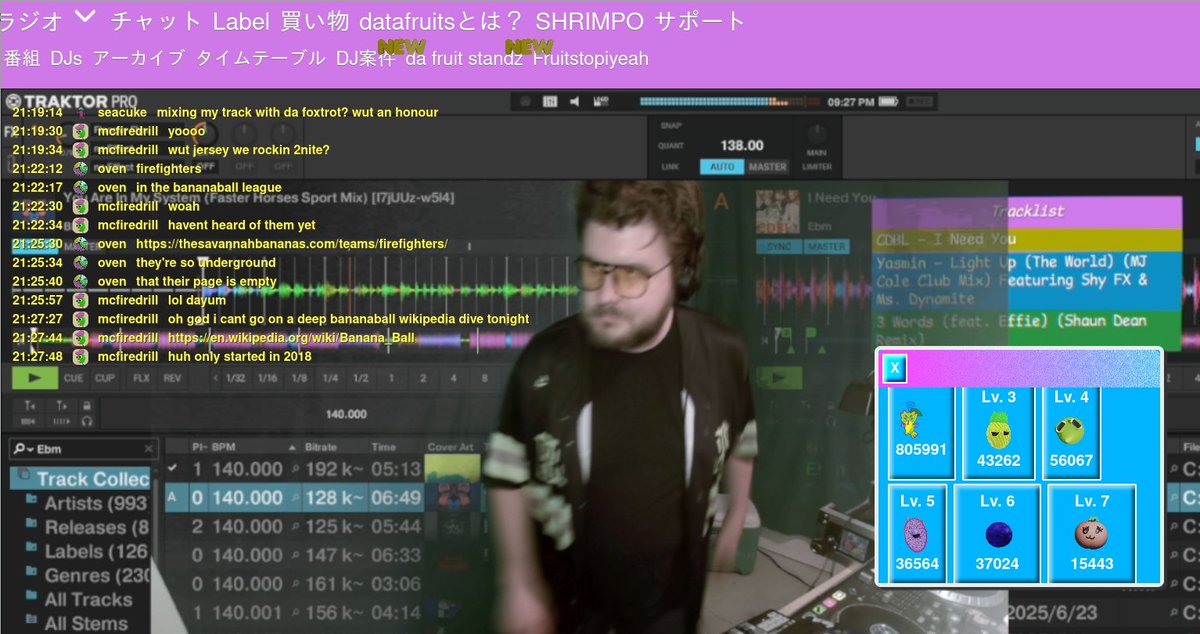
Task: Toggle SNAP in Traktor master panel
Action: pos(670,126)
